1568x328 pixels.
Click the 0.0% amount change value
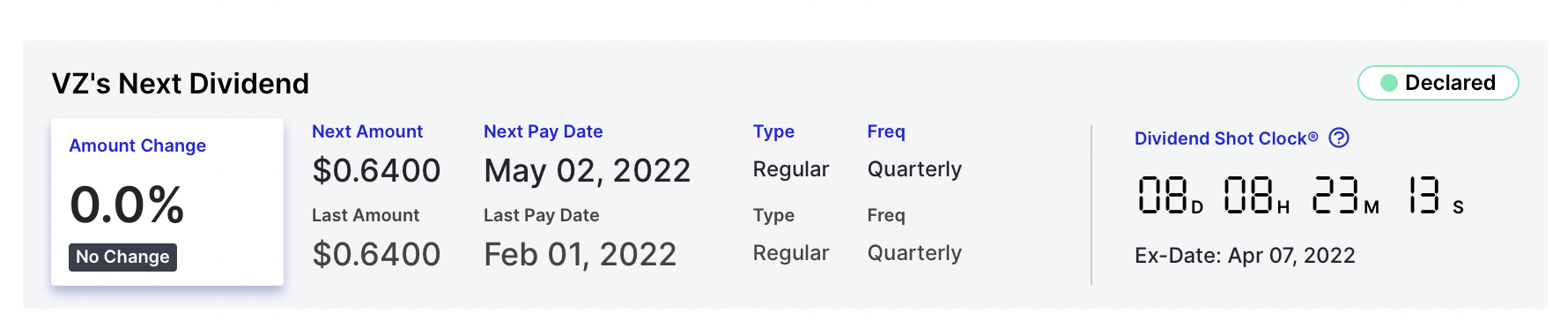pyautogui.click(x=127, y=205)
